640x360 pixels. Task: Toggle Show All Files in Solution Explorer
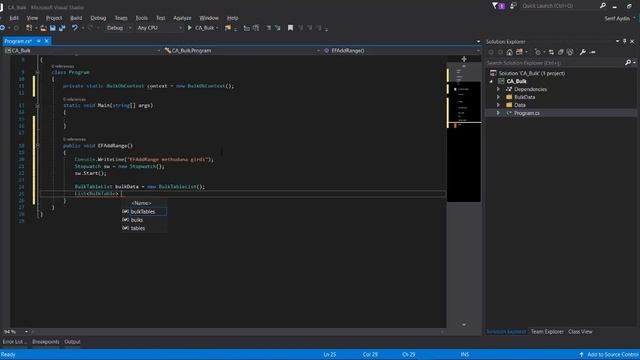[x=570, y=52]
